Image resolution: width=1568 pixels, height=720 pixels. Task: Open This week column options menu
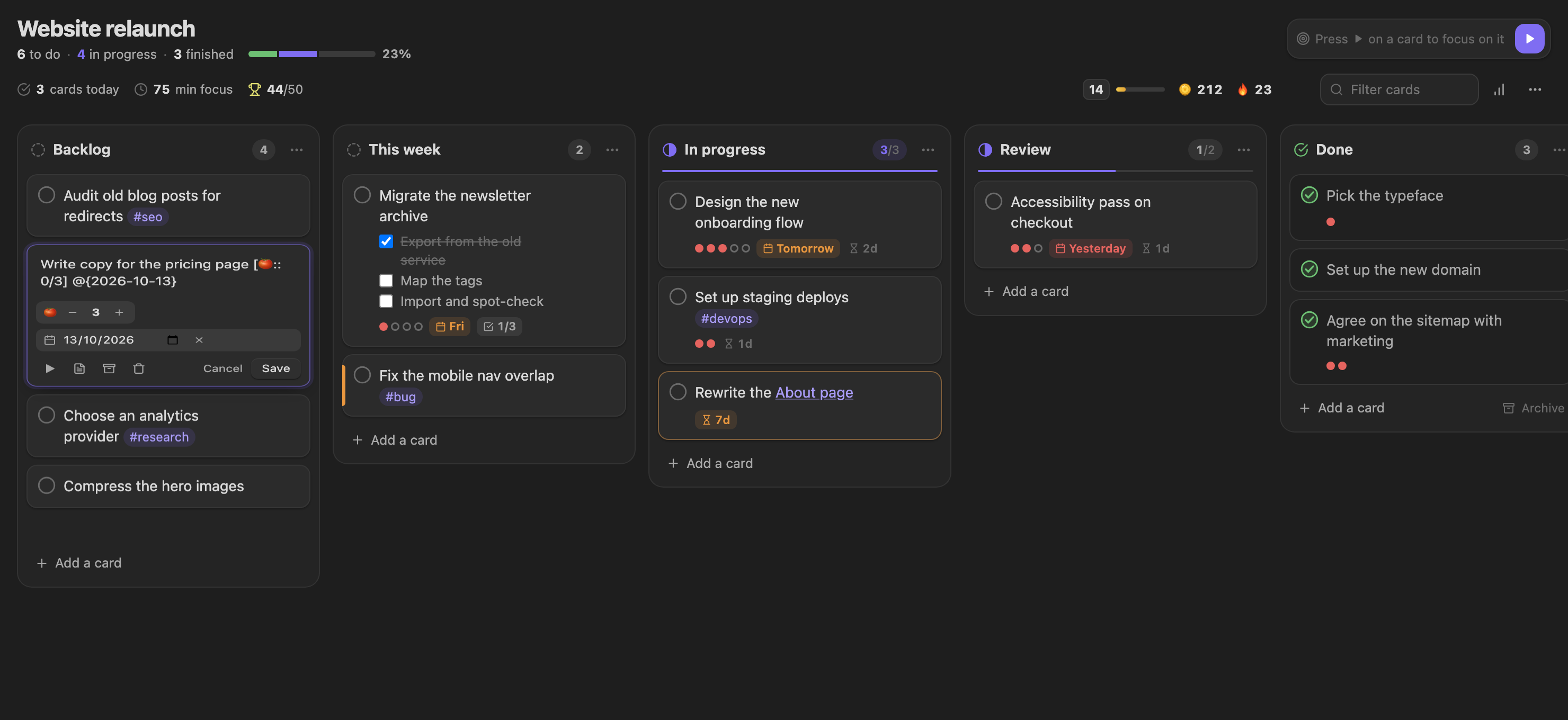[612, 150]
